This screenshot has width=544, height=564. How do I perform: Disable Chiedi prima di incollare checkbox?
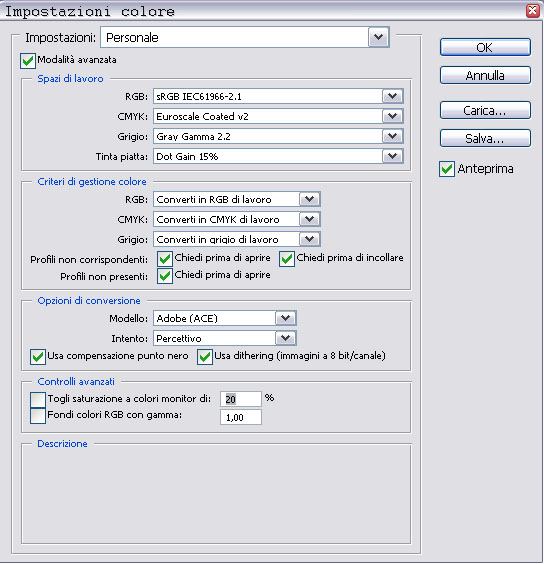click(x=287, y=259)
